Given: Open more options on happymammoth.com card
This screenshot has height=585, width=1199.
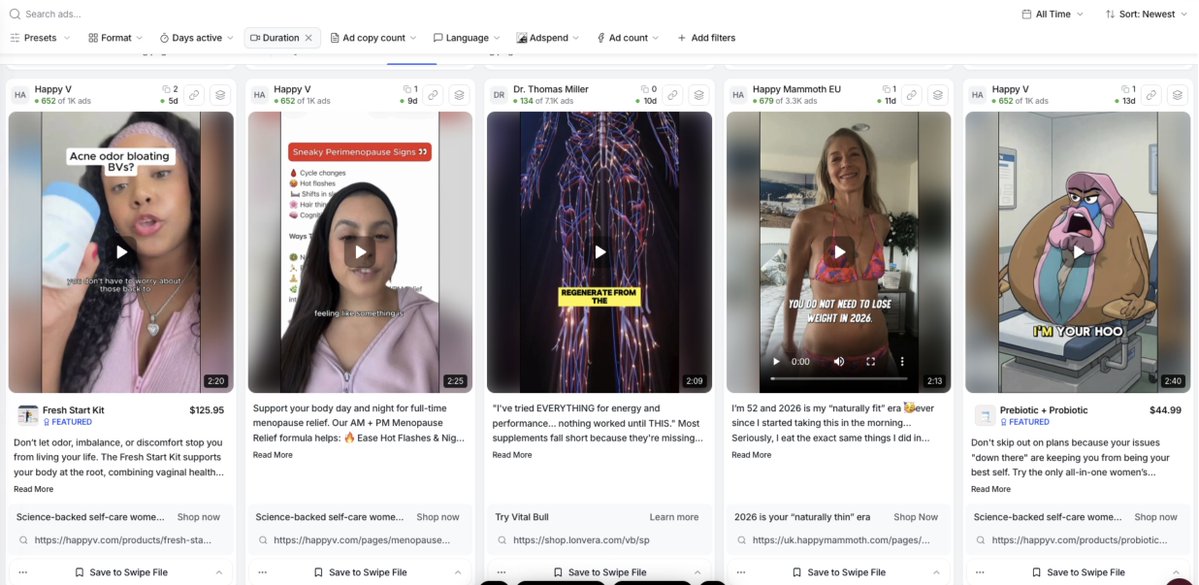Looking at the screenshot, I should pos(741,572).
